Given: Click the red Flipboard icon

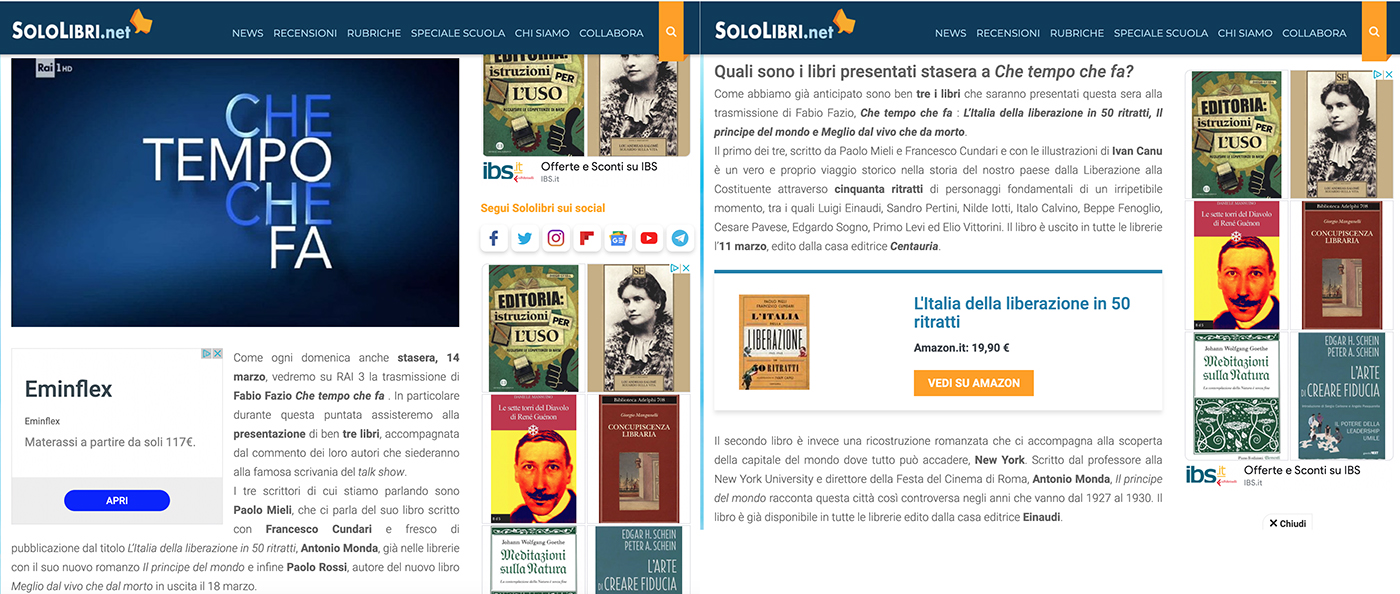Looking at the screenshot, I should coord(586,238).
